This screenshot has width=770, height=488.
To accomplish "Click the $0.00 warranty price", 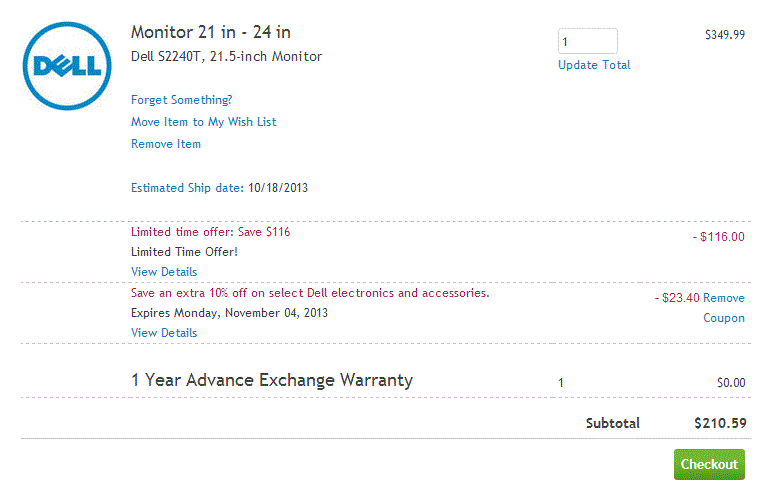I will (731, 382).
